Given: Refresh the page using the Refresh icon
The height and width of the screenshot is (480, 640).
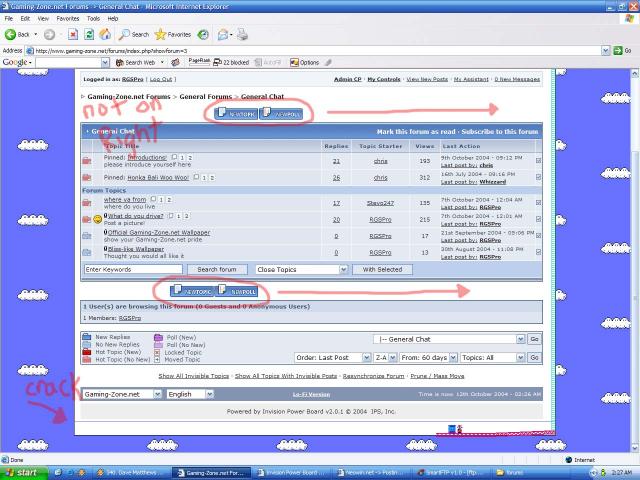Looking at the screenshot, I should coord(89,35).
